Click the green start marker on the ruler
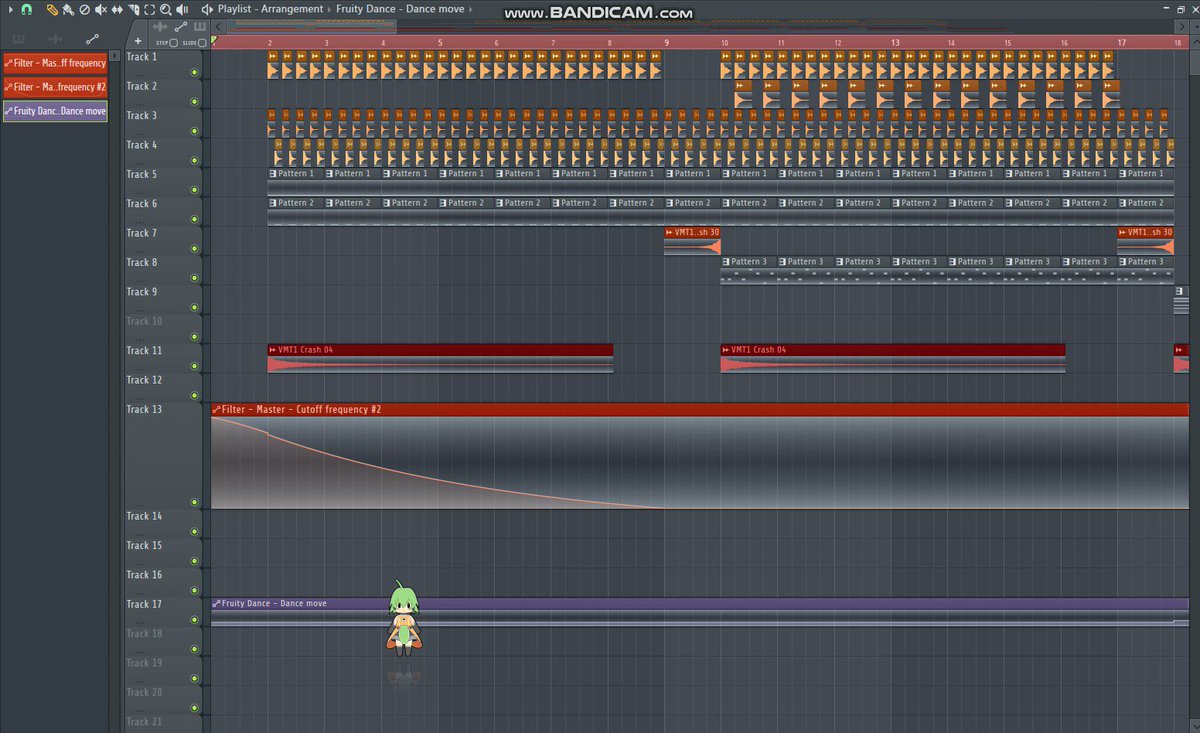 (214, 40)
